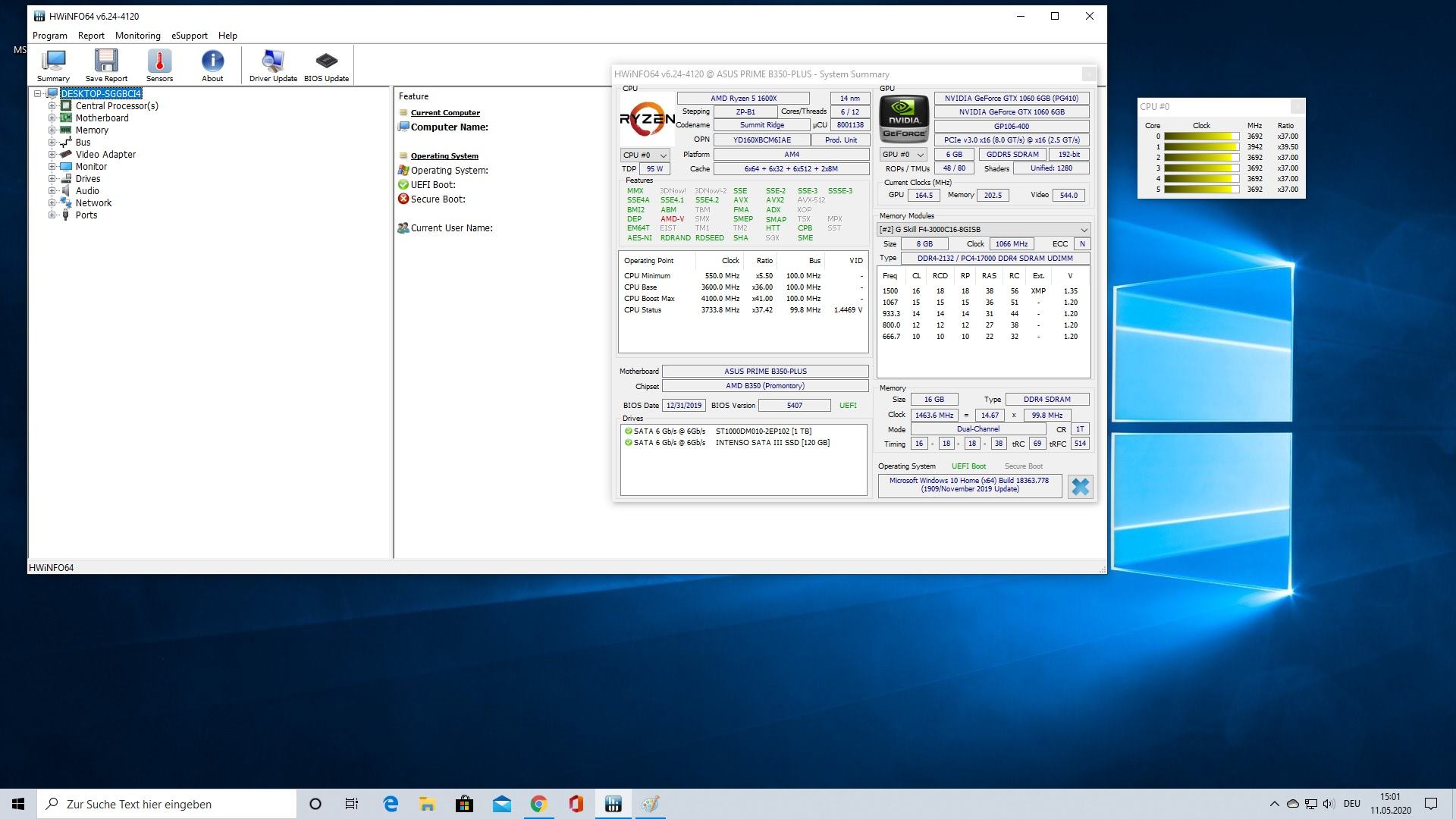Select Video Adapter in the tree
This screenshot has height=819, width=1456.
coord(105,155)
